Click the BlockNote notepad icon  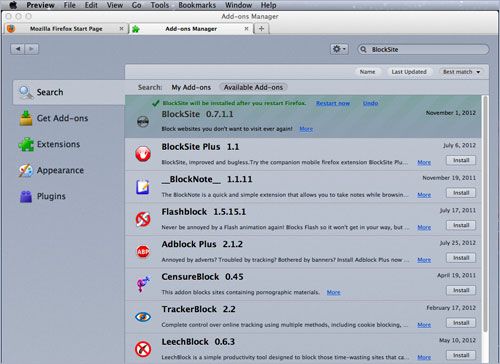pyautogui.click(x=143, y=187)
